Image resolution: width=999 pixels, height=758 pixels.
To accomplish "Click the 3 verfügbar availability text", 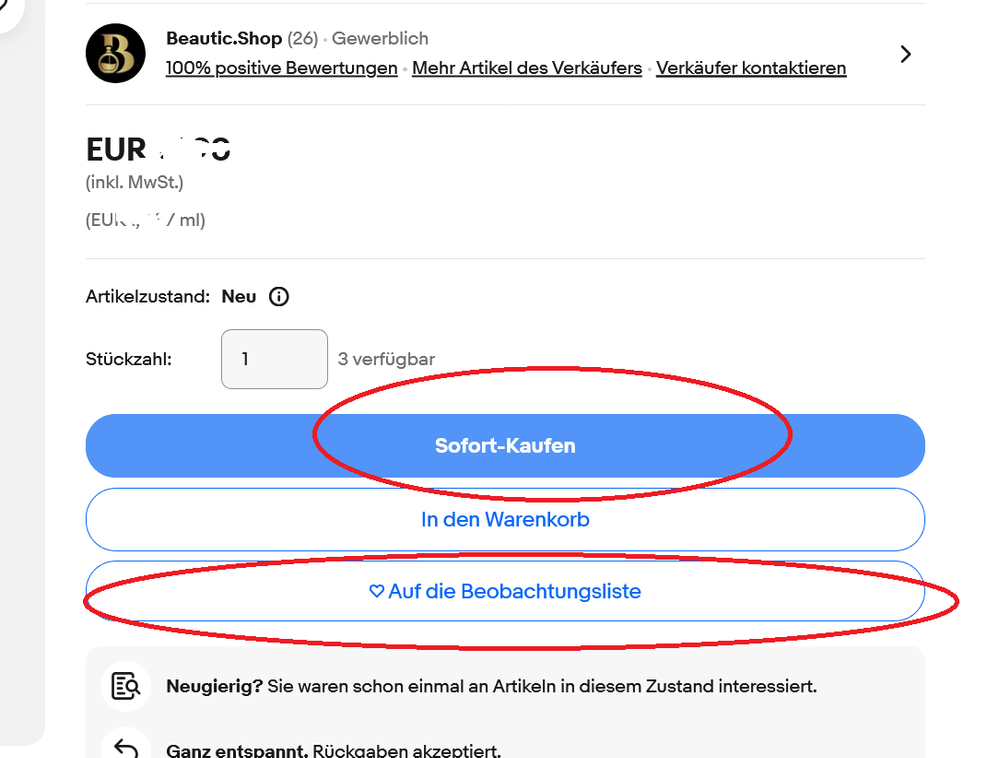I will pos(386,359).
